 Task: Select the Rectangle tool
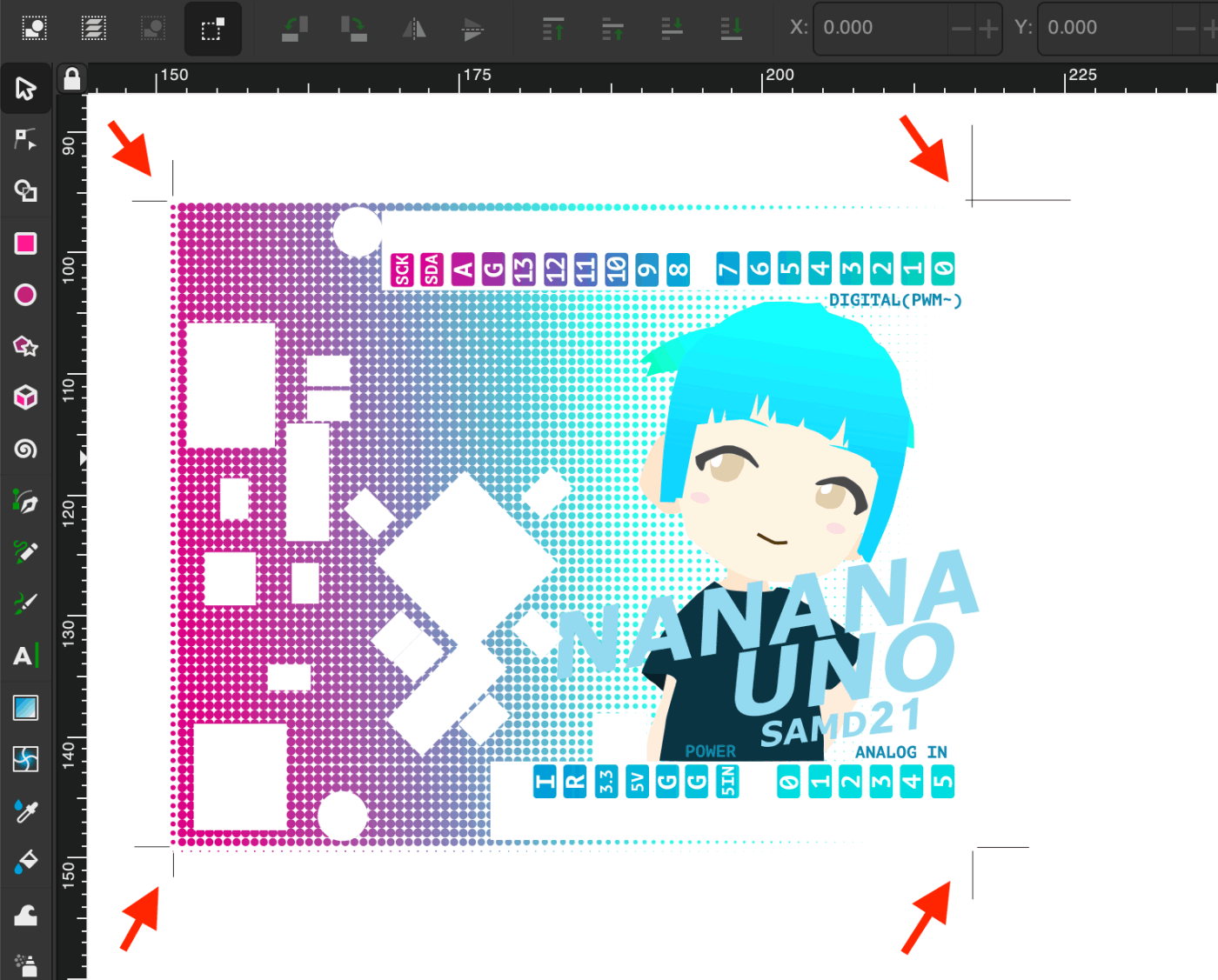click(x=26, y=243)
